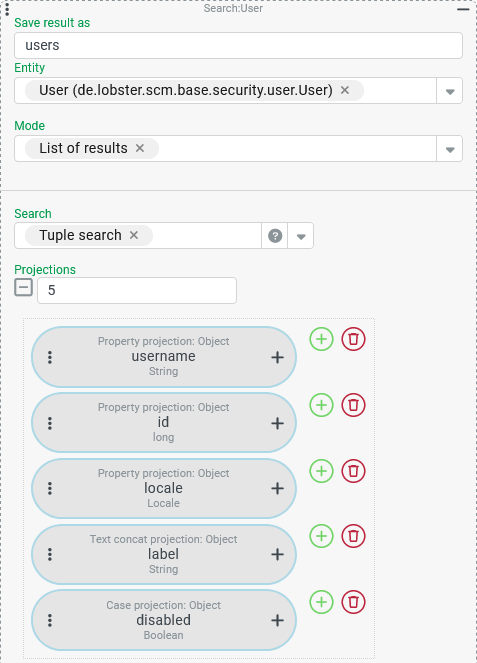Delete the disabled case projection

click(x=354, y=602)
